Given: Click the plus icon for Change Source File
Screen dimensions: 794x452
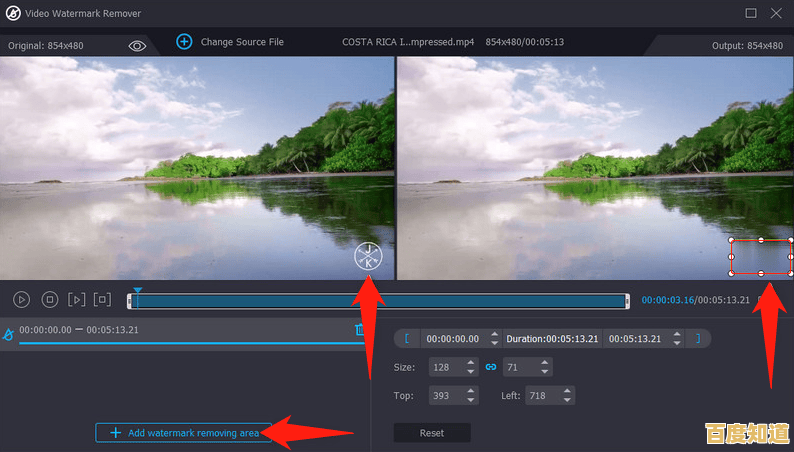Looking at the screenshot, I should pos(184,42).
